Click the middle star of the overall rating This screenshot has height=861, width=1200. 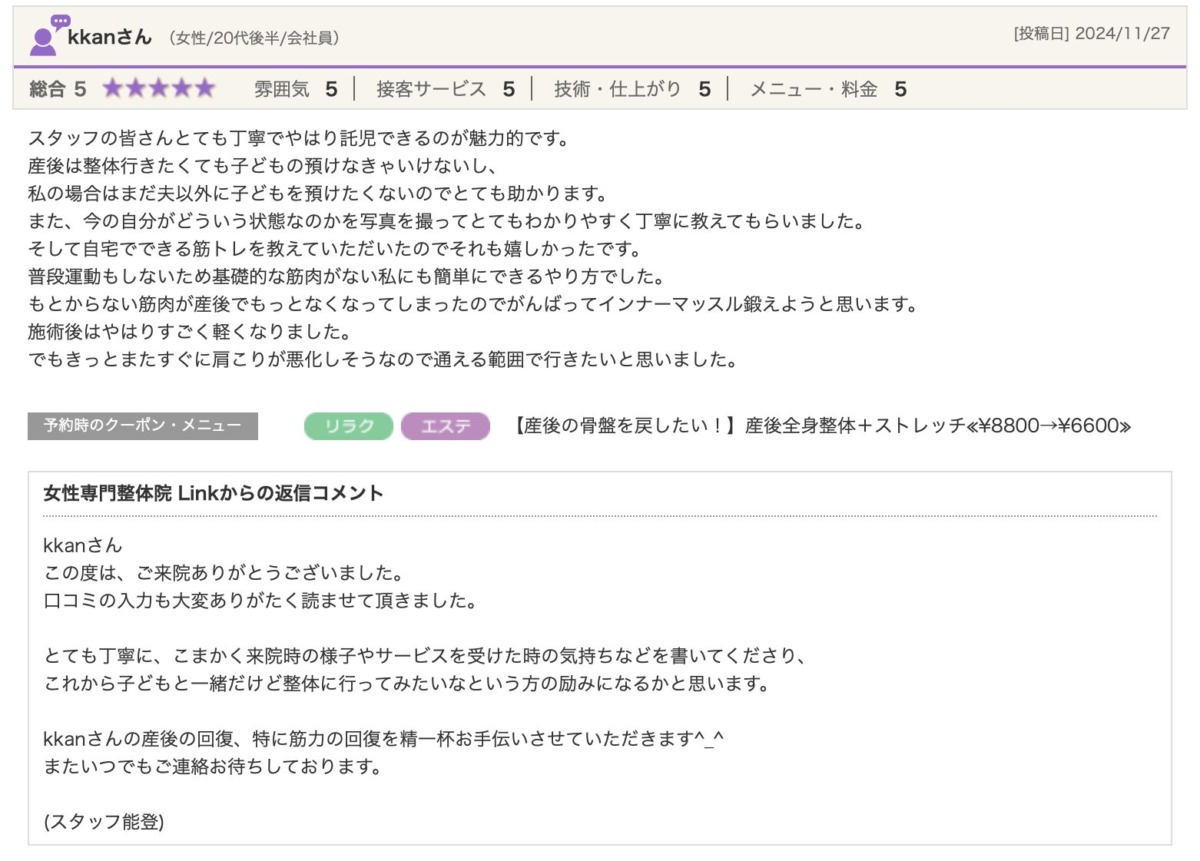[x=158, y=89]
